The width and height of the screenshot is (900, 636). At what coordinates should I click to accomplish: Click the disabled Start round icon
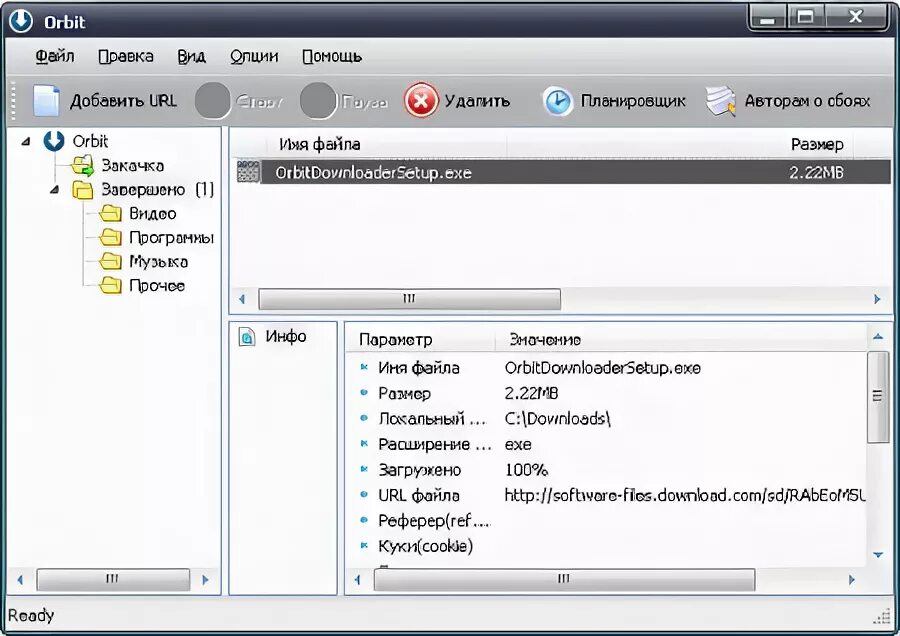tap(213, 100)
